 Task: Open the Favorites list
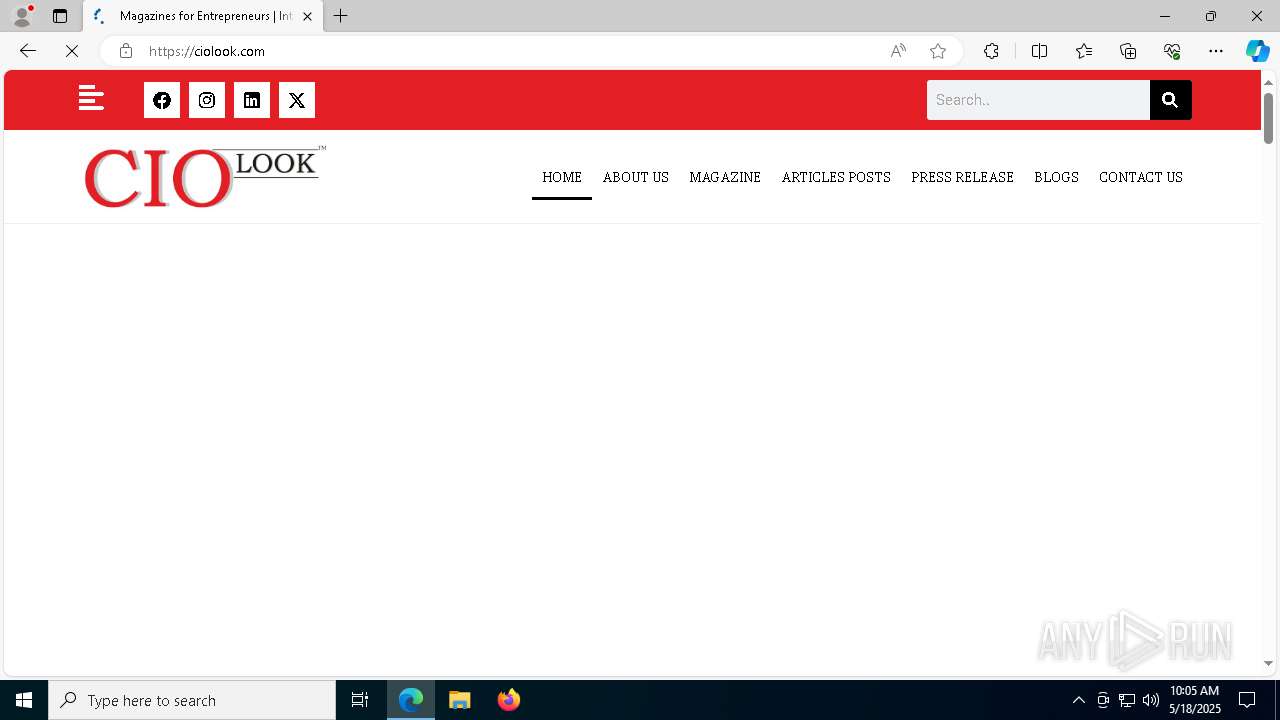click(1084, 51)
